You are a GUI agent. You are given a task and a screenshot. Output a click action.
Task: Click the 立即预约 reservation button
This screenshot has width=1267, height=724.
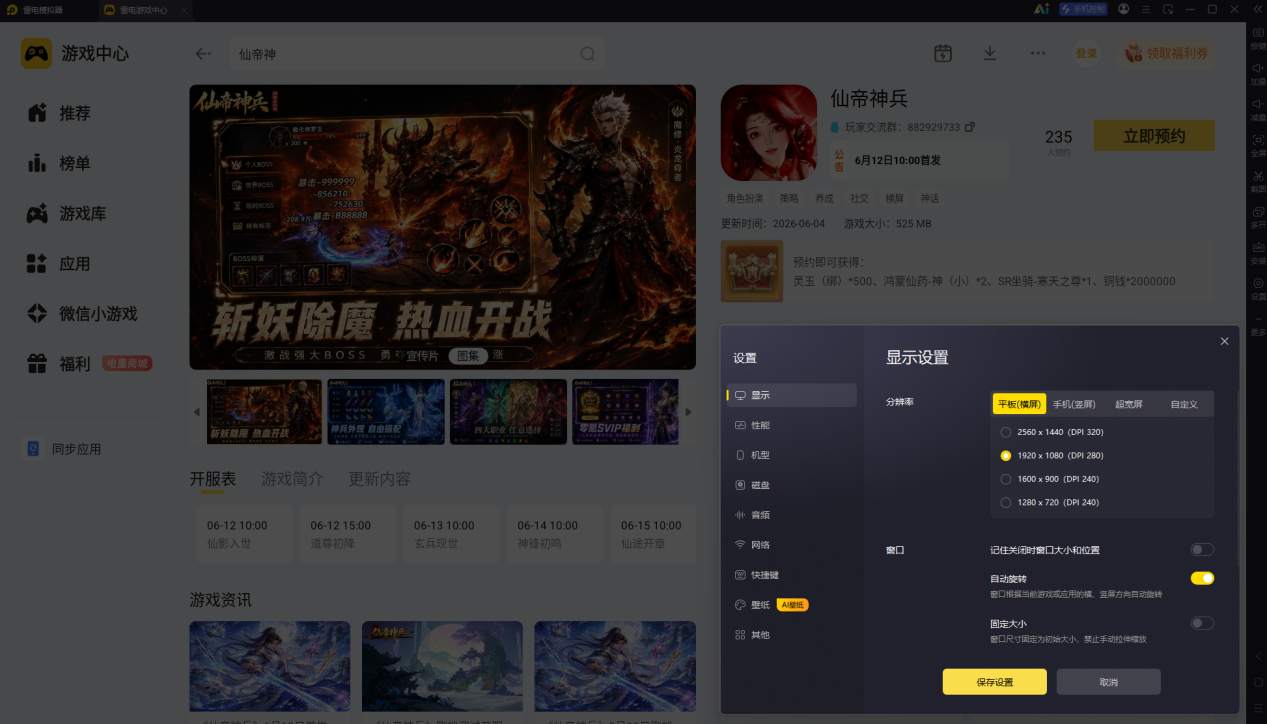click(x=1154, y=136)
